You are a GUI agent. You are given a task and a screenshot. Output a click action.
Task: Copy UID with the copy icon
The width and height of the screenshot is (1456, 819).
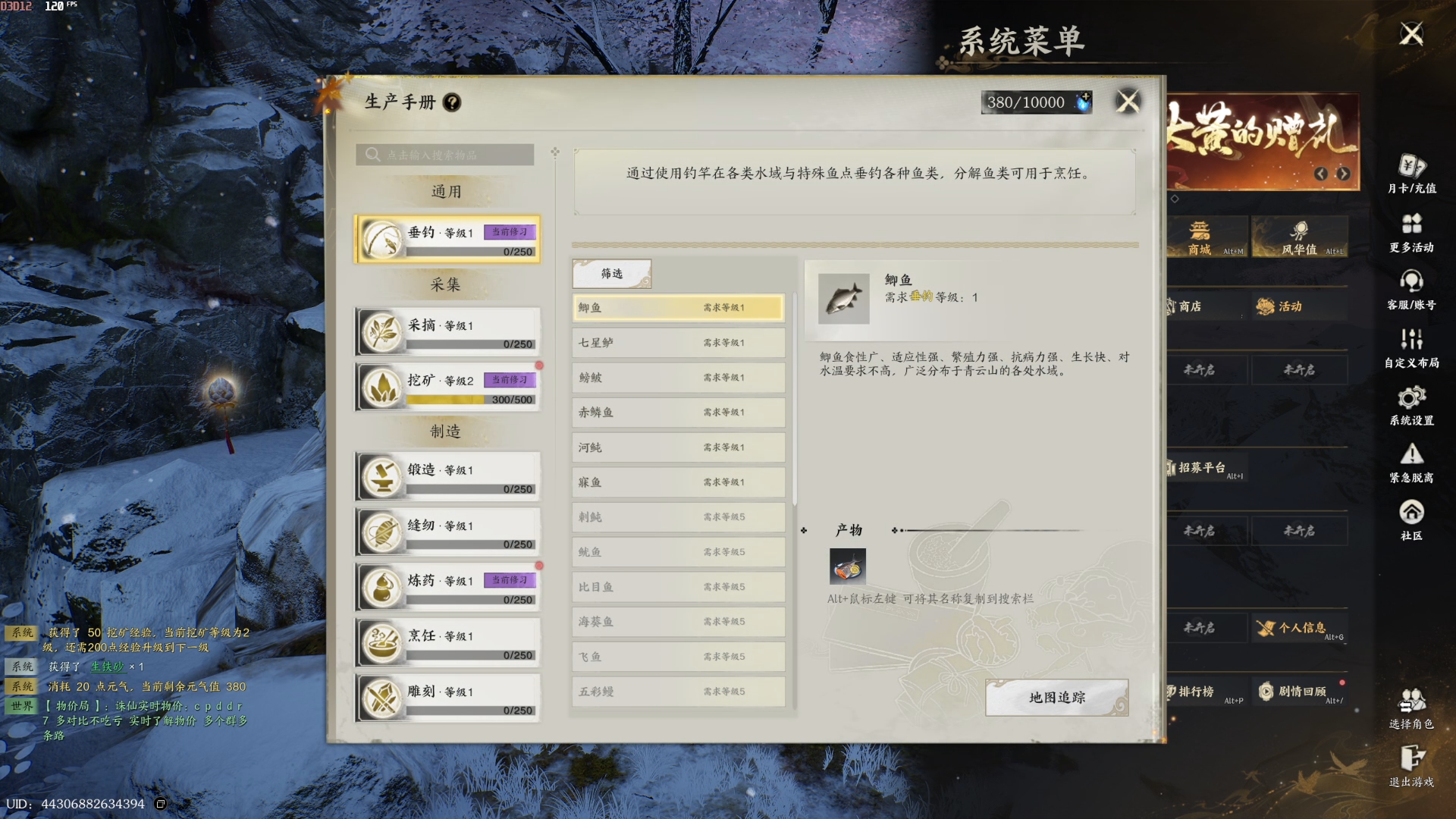click(161, 804)
